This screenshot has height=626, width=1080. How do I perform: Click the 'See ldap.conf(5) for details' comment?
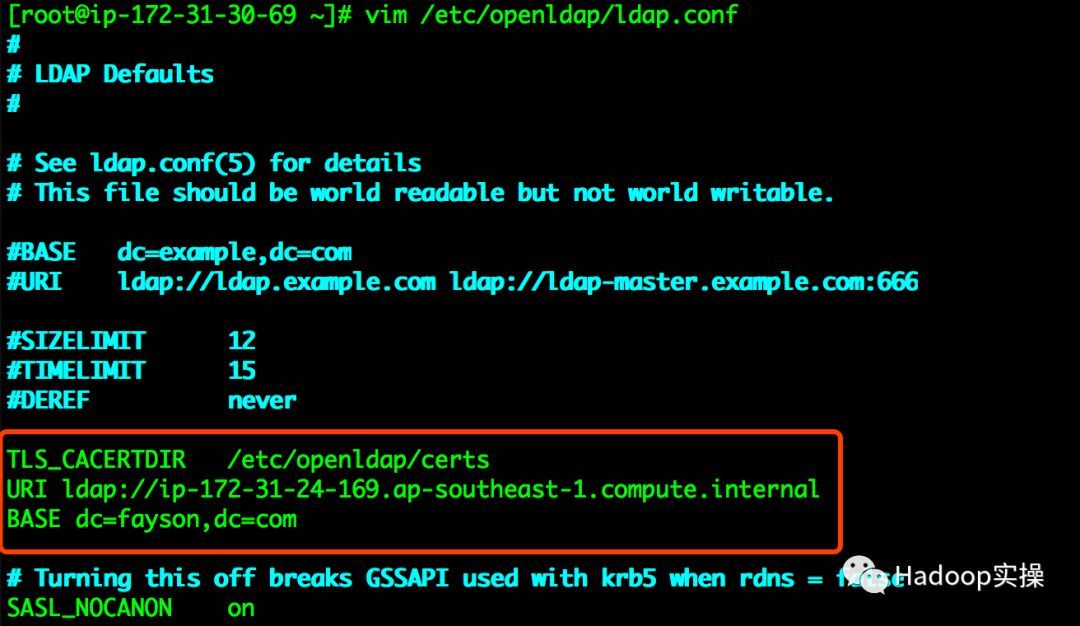click(x=227, y=163)
